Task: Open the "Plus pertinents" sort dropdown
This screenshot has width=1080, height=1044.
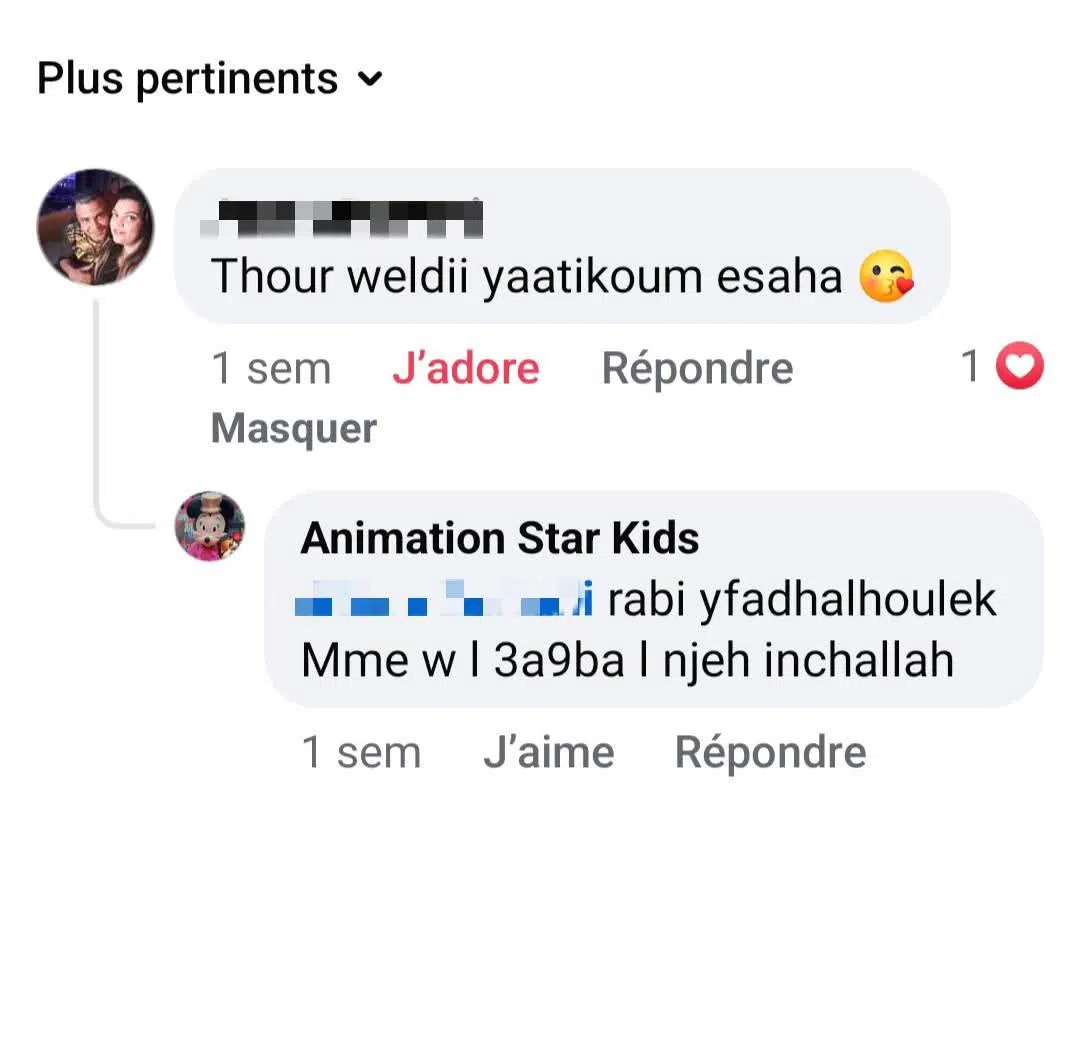Action: click(x=188, y=79)
